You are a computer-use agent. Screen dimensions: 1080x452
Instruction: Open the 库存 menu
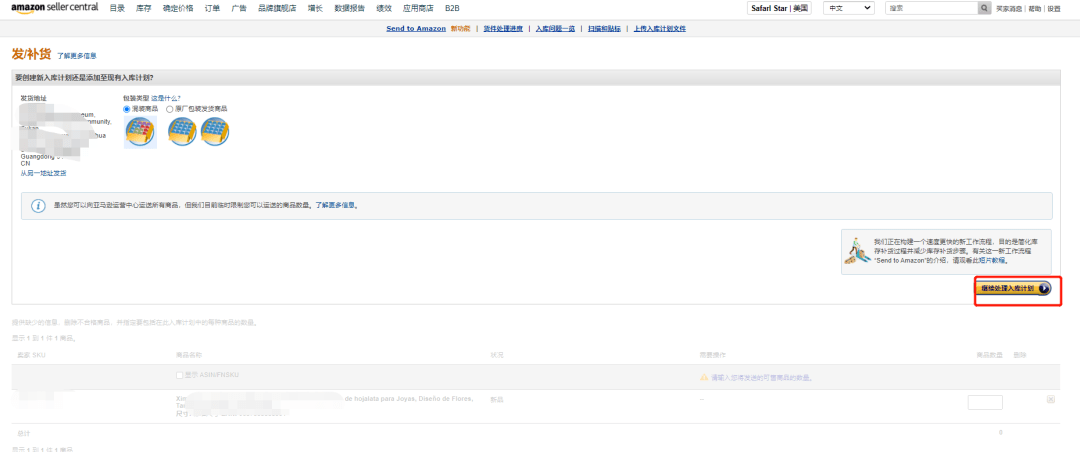point(143,8)
